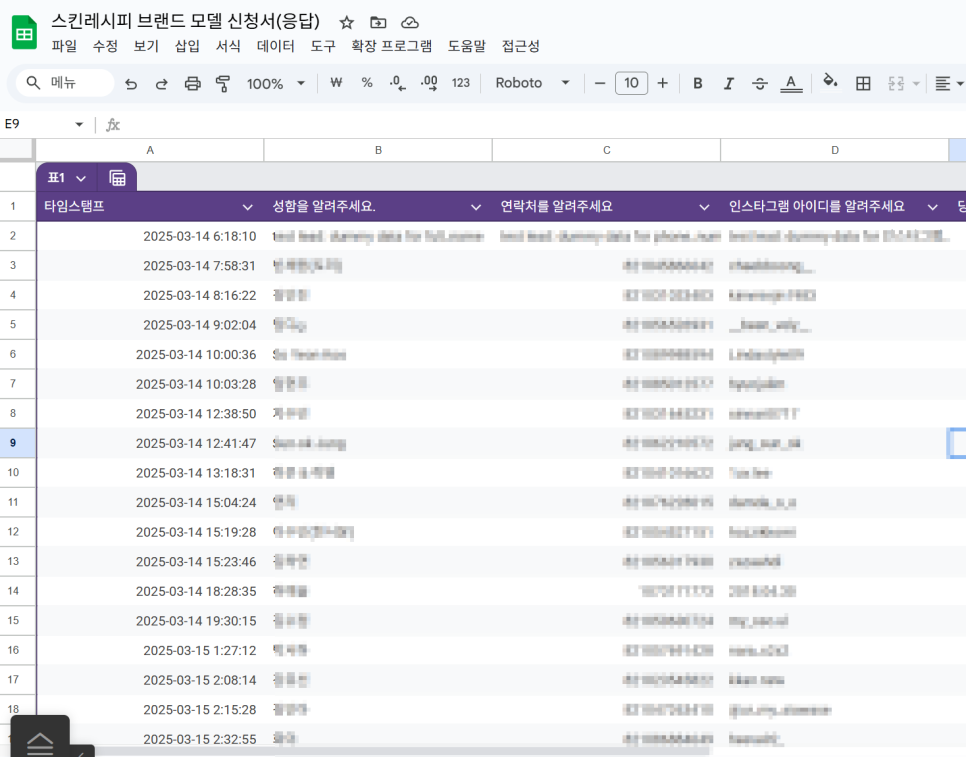The width and height of the screenshot is (966, 757).
Task: Open 타임스탬프 column filter dropdown
Action: pos(248,207)
